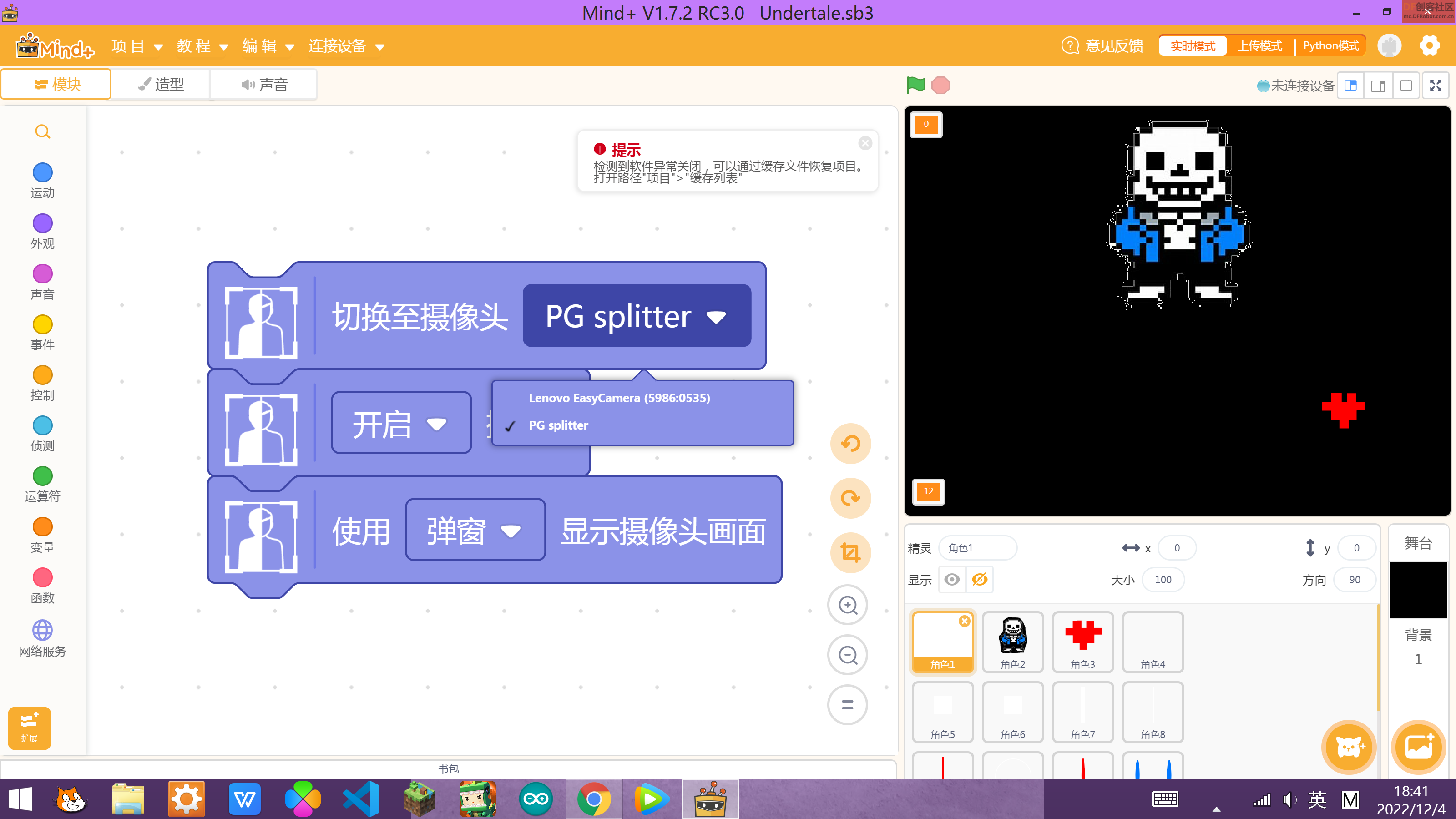Zoom in the block workspace

point(847,605)
